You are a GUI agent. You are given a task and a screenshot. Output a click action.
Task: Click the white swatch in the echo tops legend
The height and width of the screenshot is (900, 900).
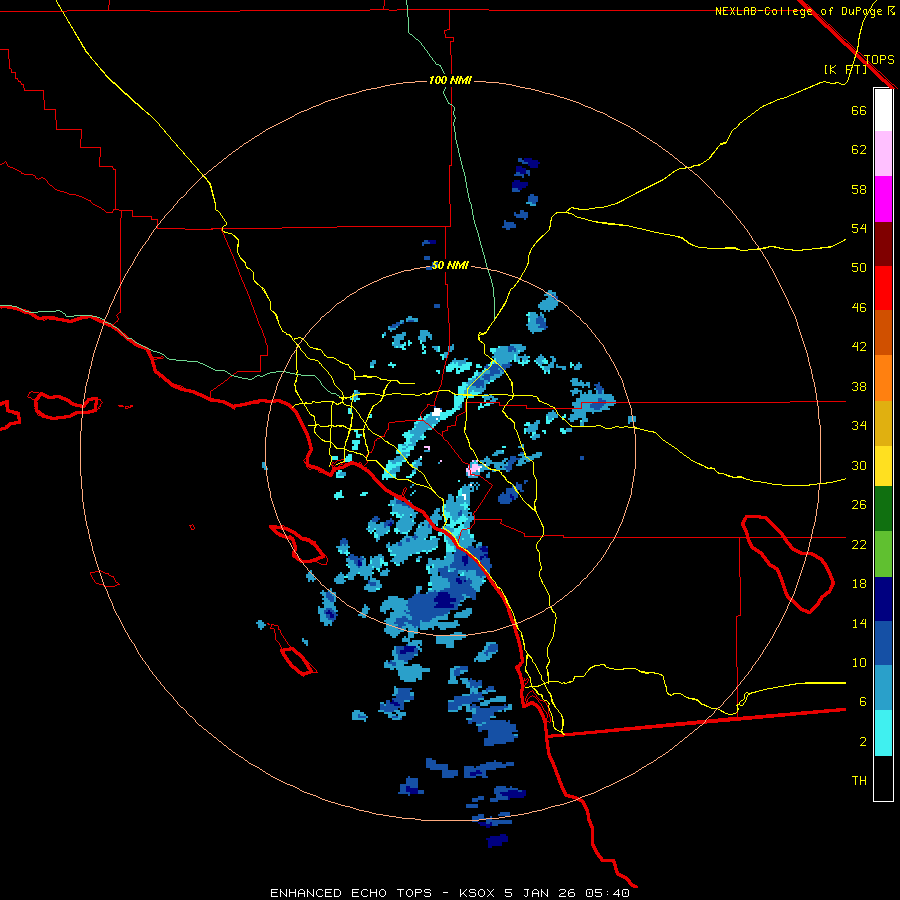click(883, 110)
